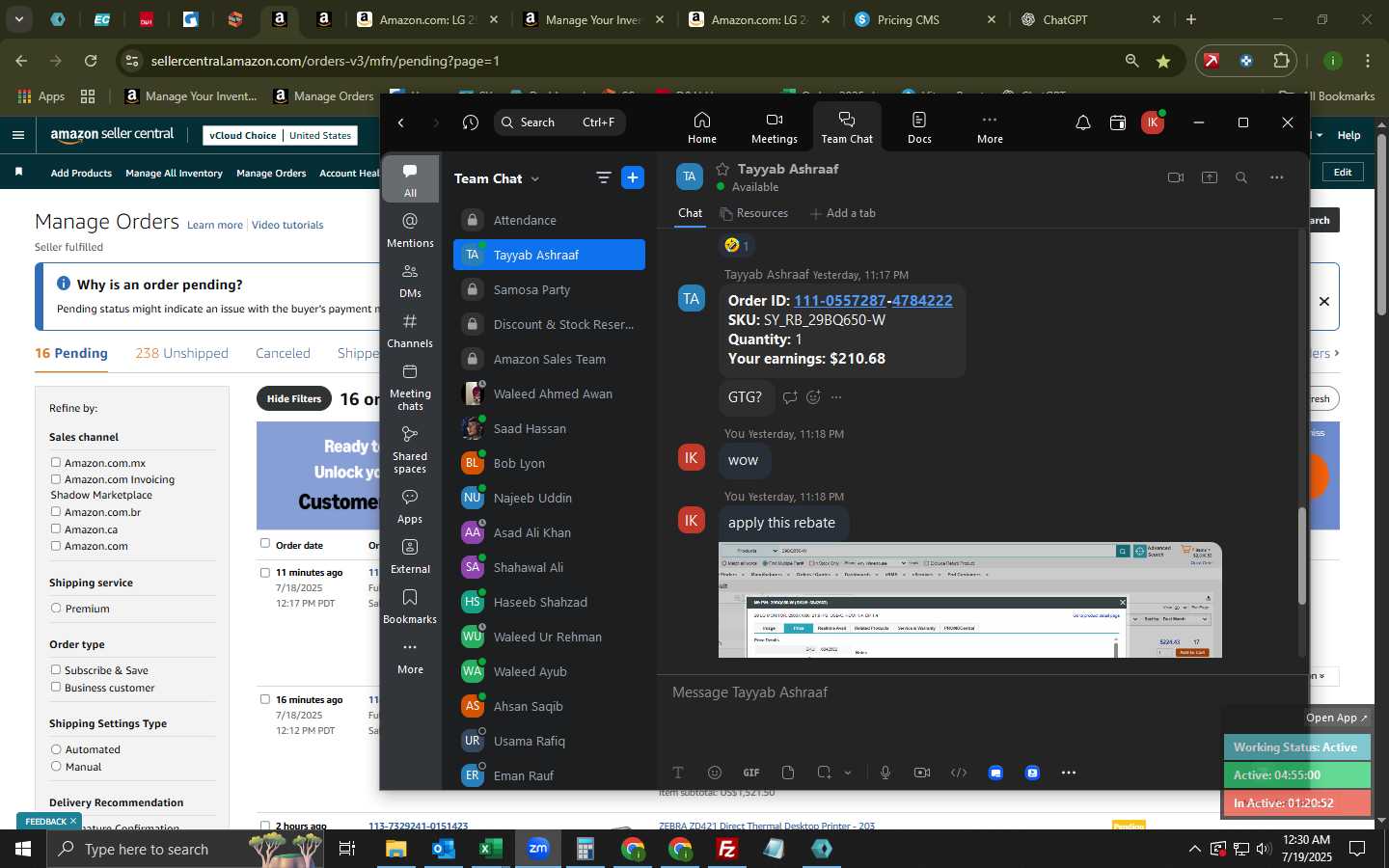Screen dimensions: 1389x868
Task: Open the Zoom More menu in top bar
Action: point(990,127)
